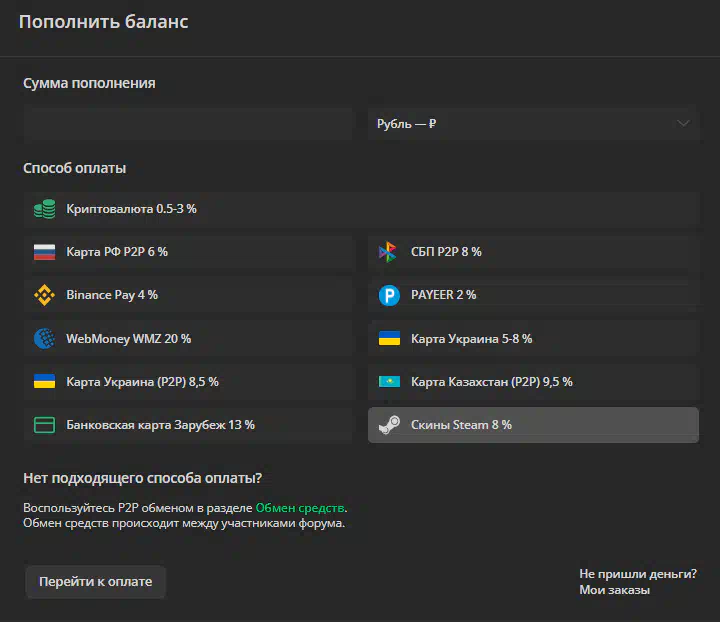Open the Мои заказы link

(614, 590)
